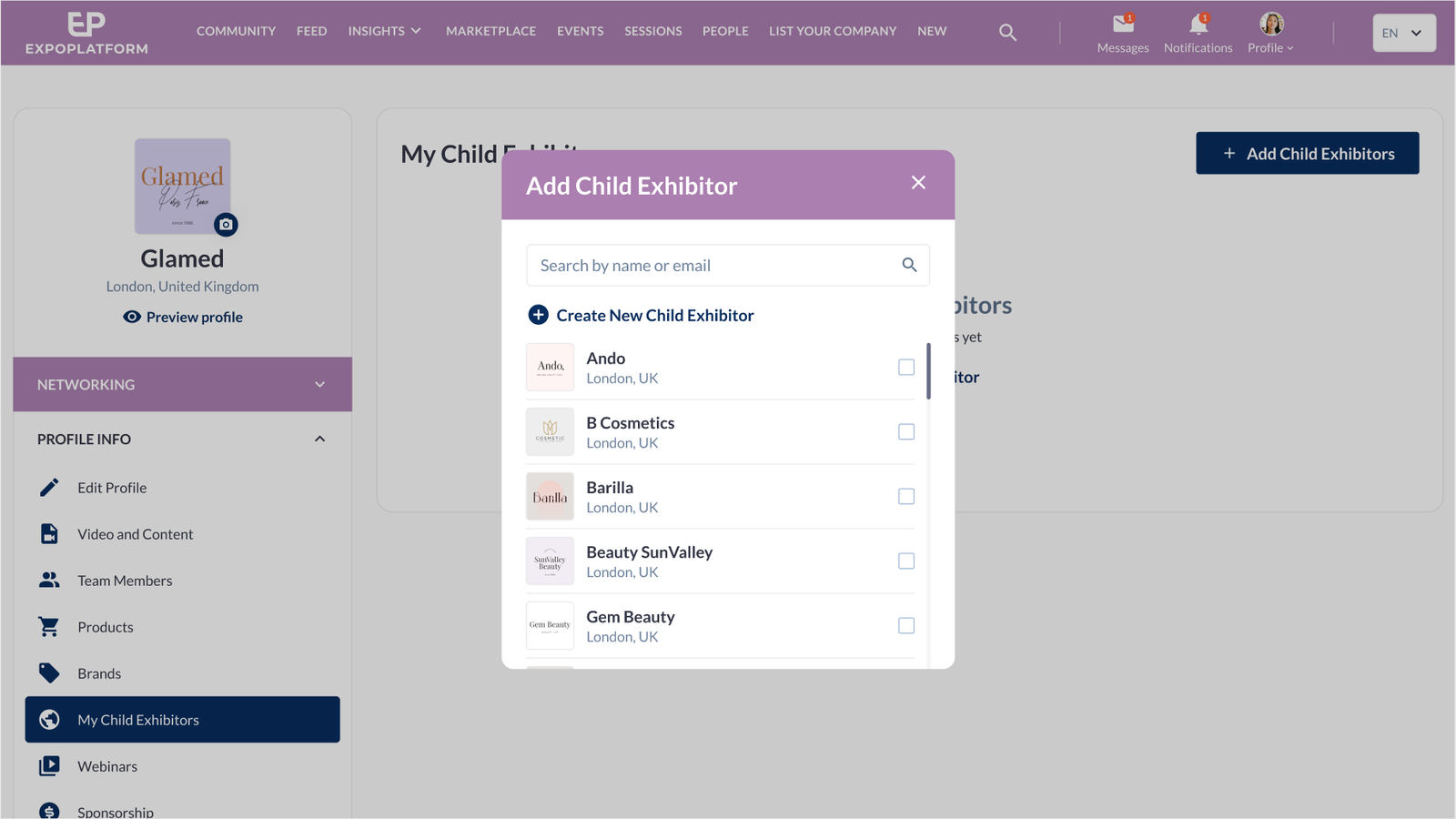Image resolution: width=1456 pixels, height=819 pixels.
Task: Click the pencil icon for Edit Profile
Action: click(49, 488)
